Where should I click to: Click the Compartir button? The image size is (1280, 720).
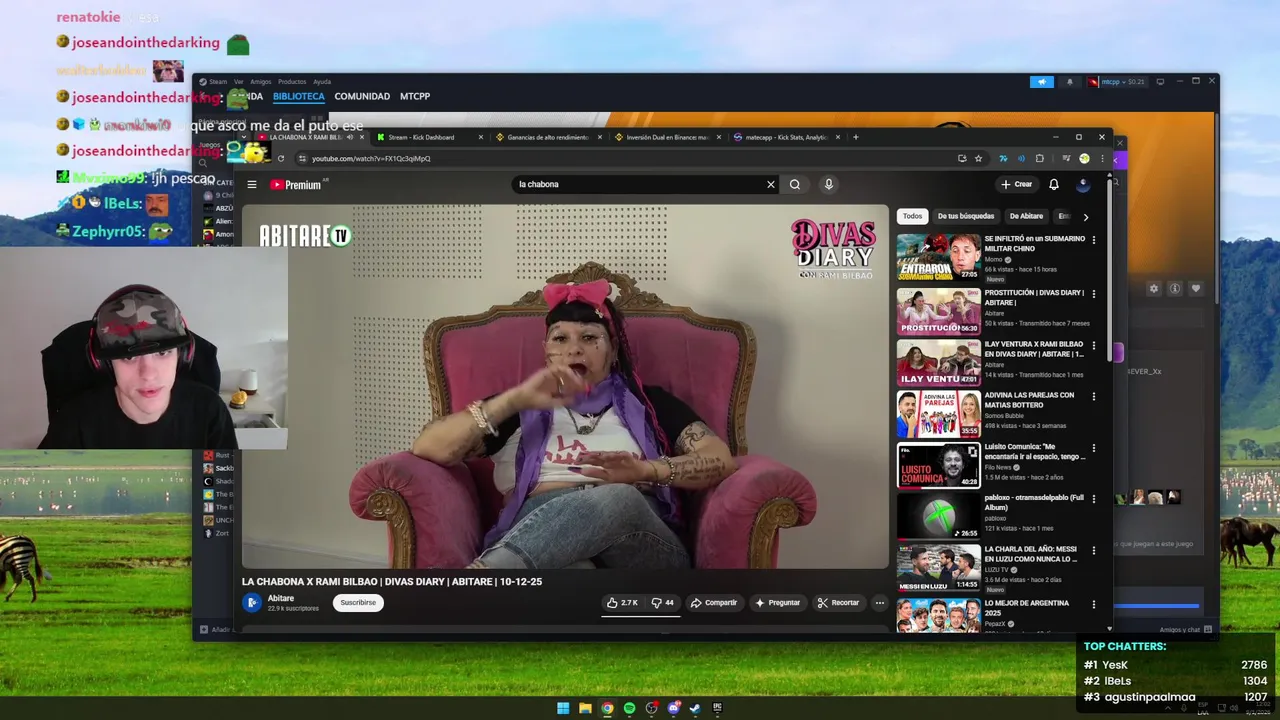714,603
